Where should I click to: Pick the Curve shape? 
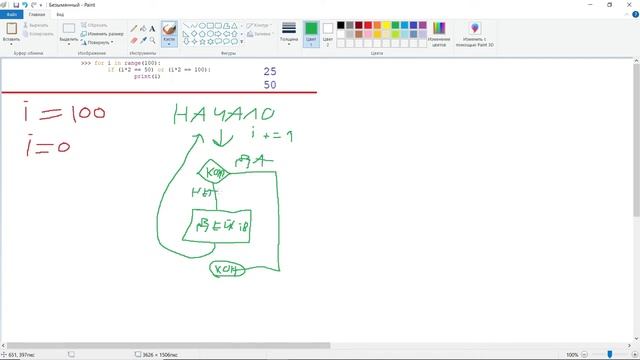(x=194, y=26)
